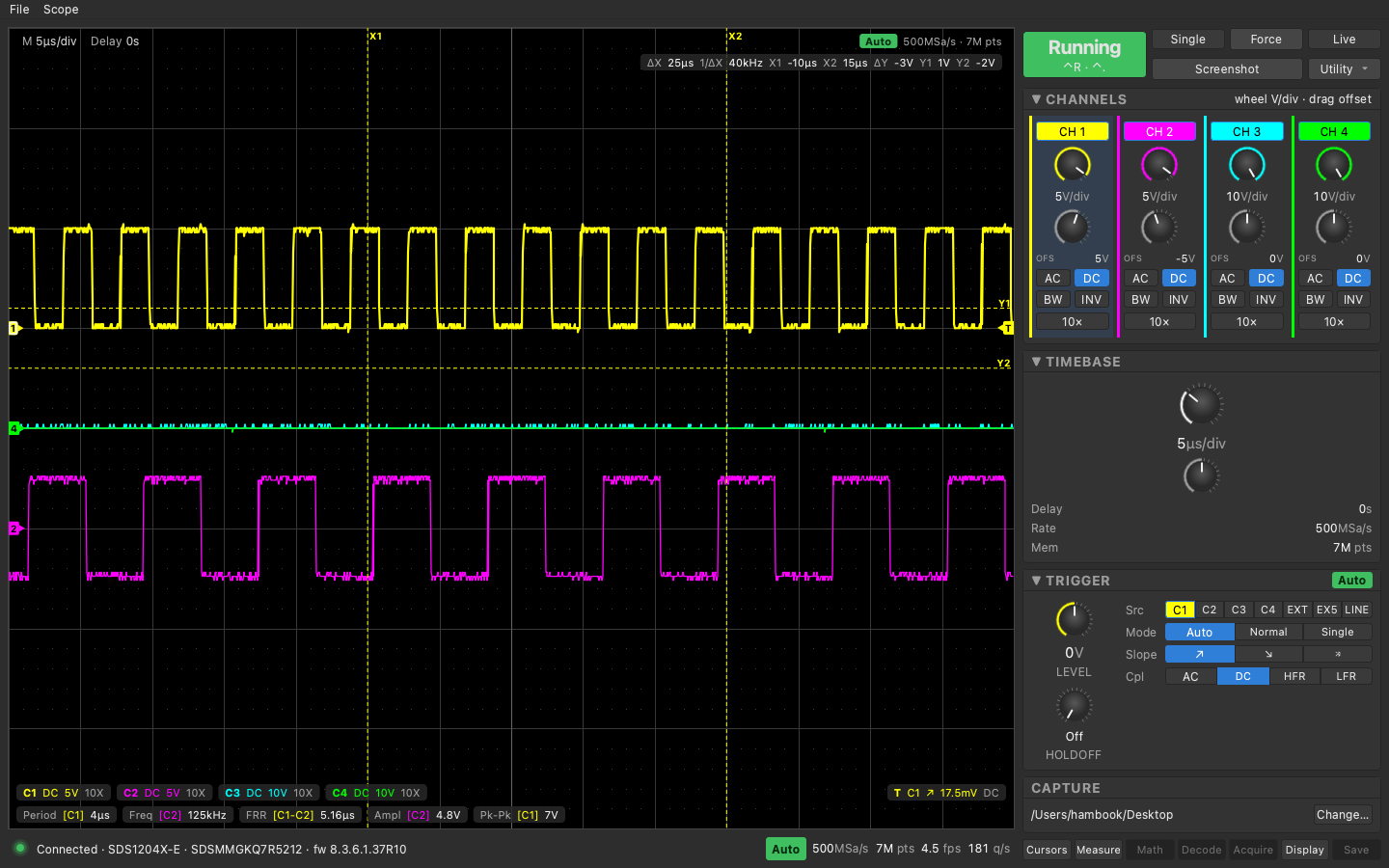The width and height of the screenshot is (1389, 868).
Task: Switch to the Measure tab
Action: [1099, 850]
